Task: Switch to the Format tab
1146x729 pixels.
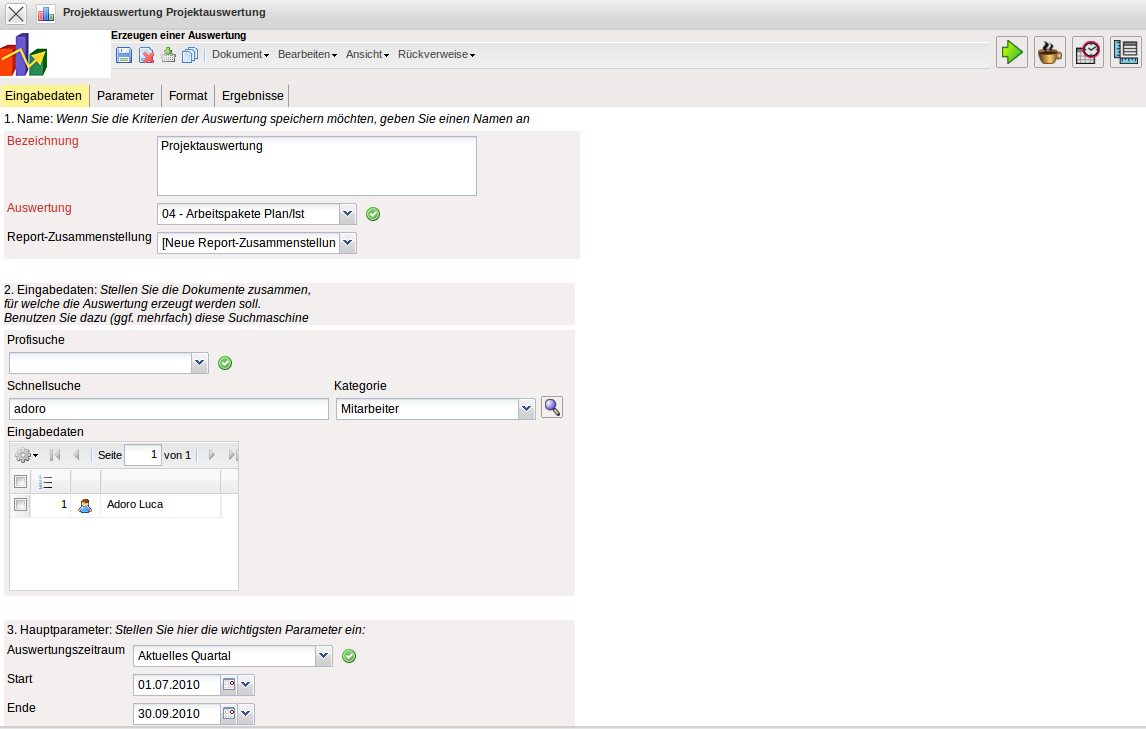Action: click(188, 96)
